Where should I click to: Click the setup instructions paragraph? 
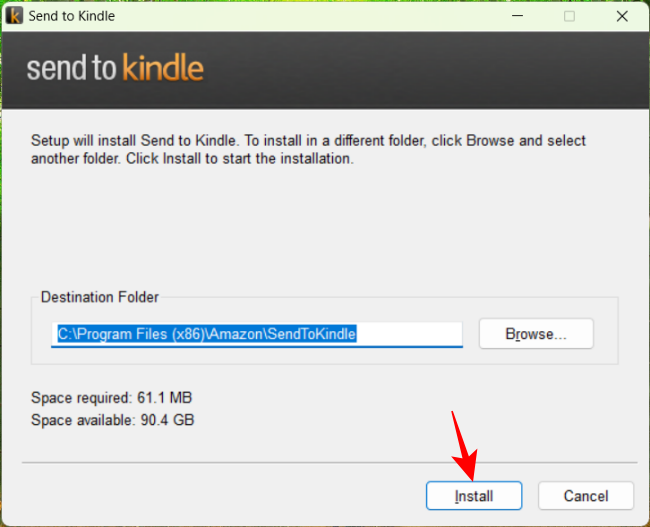(x=308, y=149)
